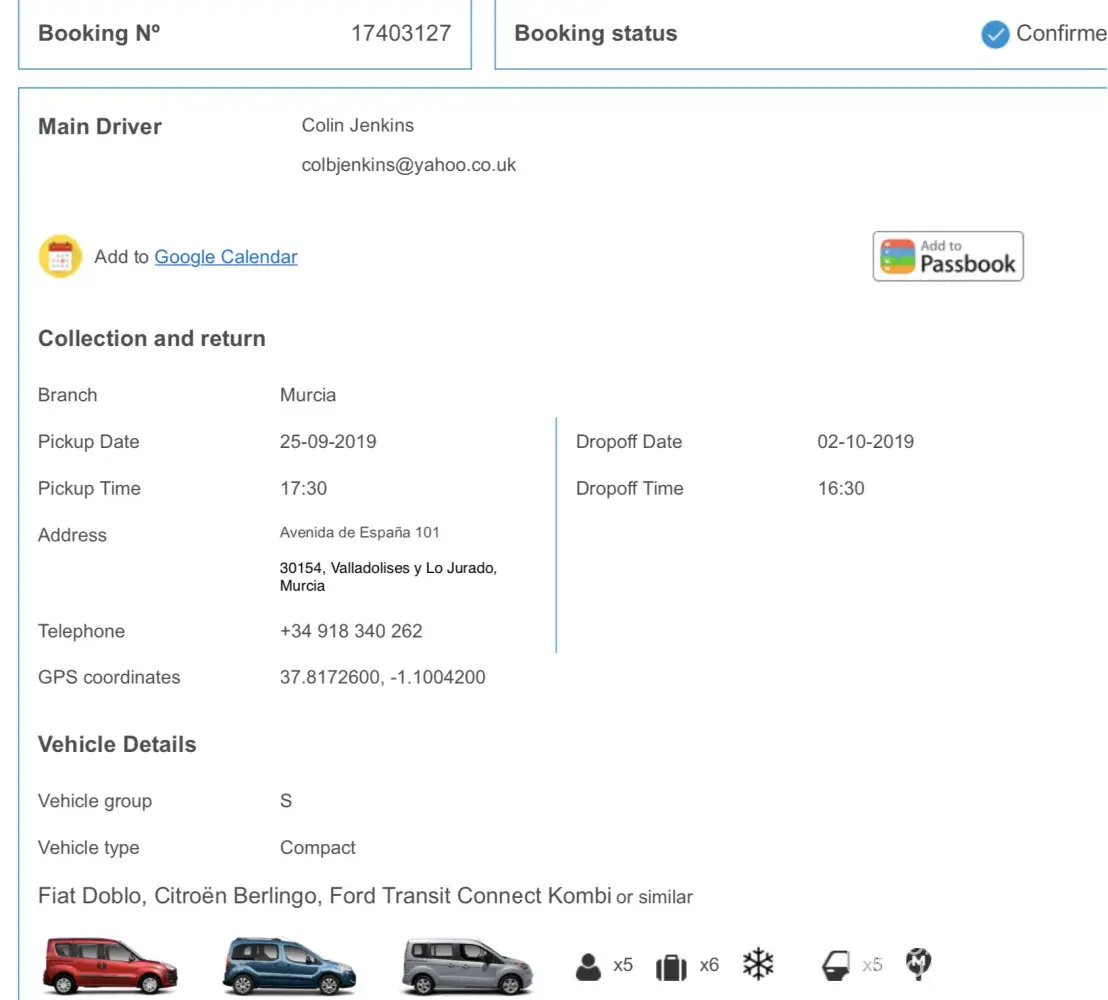Click the Google Calendar icon
The image size is (1108, 1000).
pos(60,257)
